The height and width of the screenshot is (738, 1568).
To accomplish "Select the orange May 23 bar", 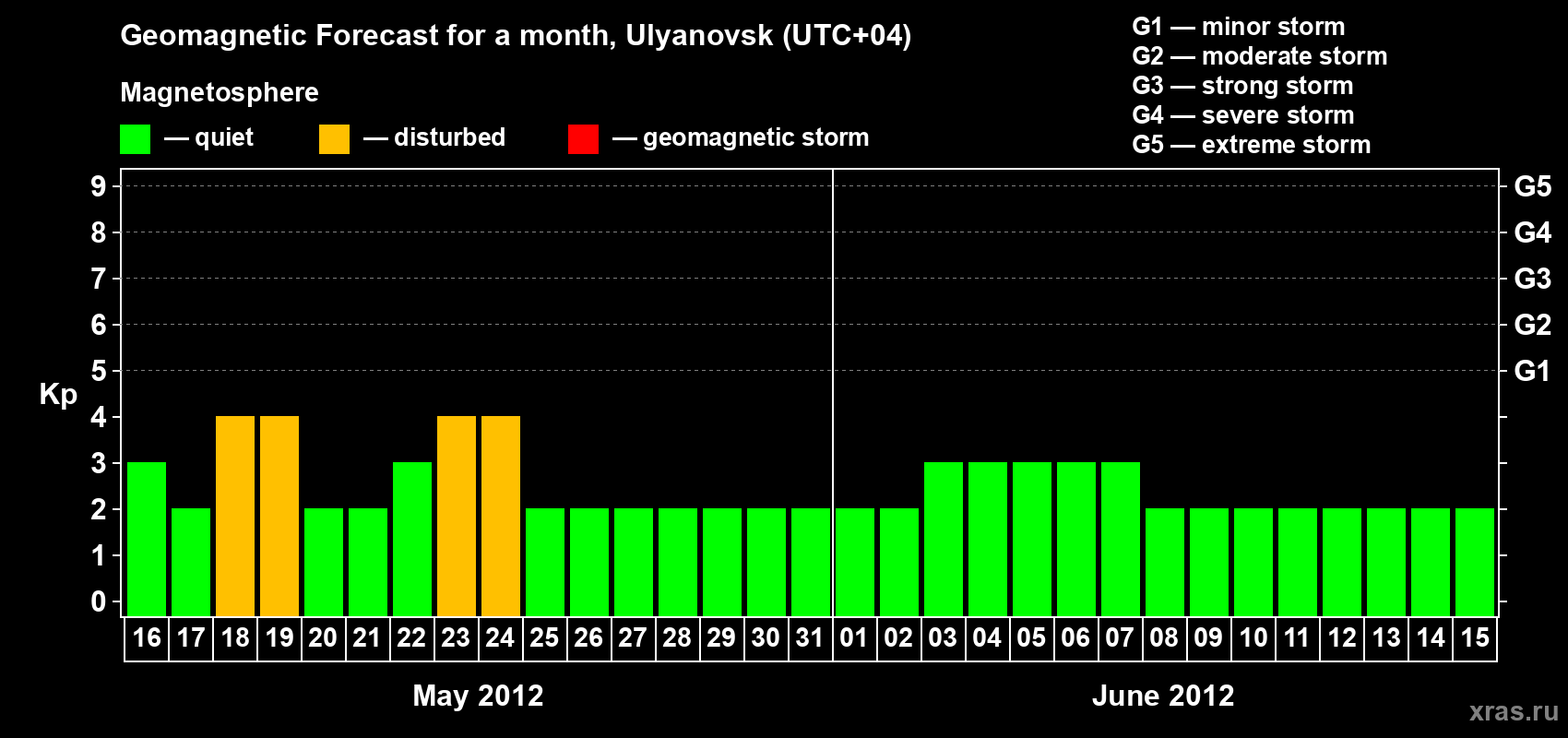I will click(x=457, y=516).
